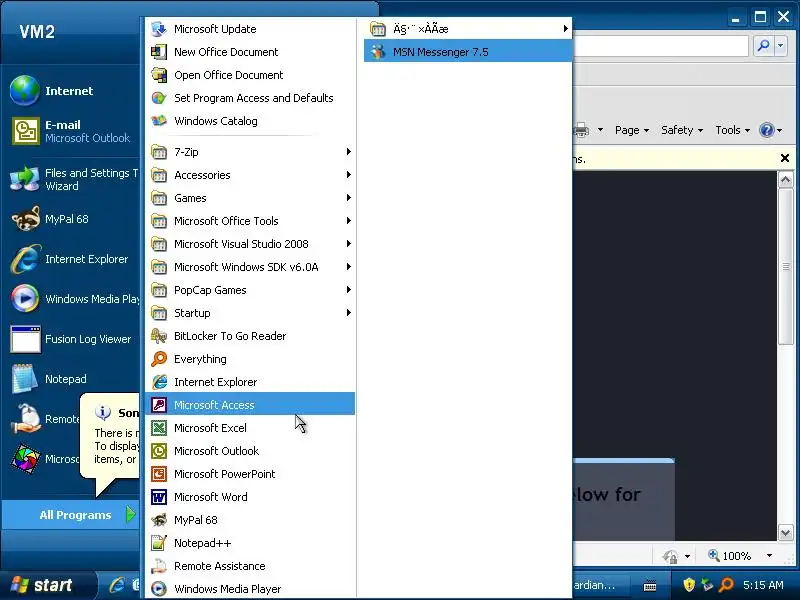Viewport: 800px width, 600px height.
Task: Click the browser search input field
Action: (x=660, y=46)
